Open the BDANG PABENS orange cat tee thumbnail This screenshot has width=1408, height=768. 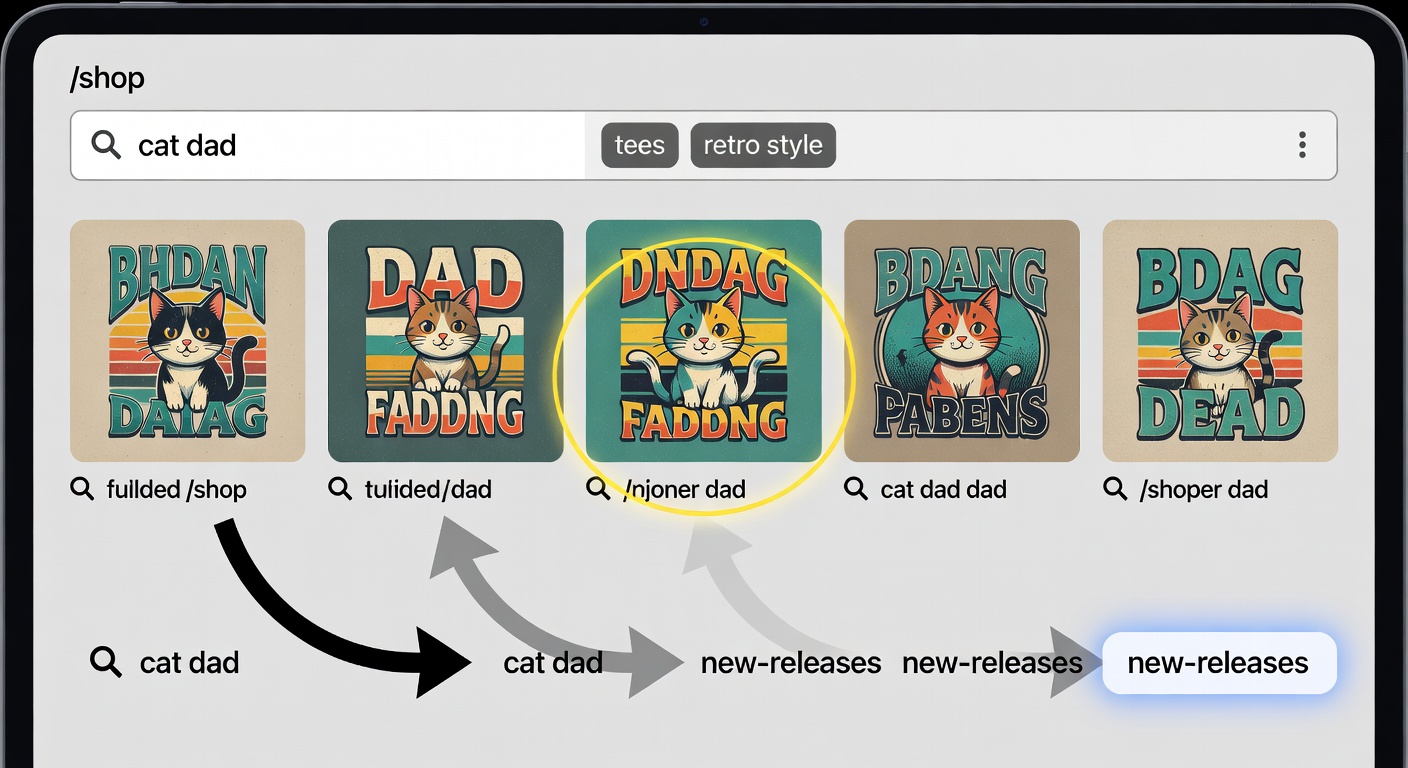(x=962, y=341)
